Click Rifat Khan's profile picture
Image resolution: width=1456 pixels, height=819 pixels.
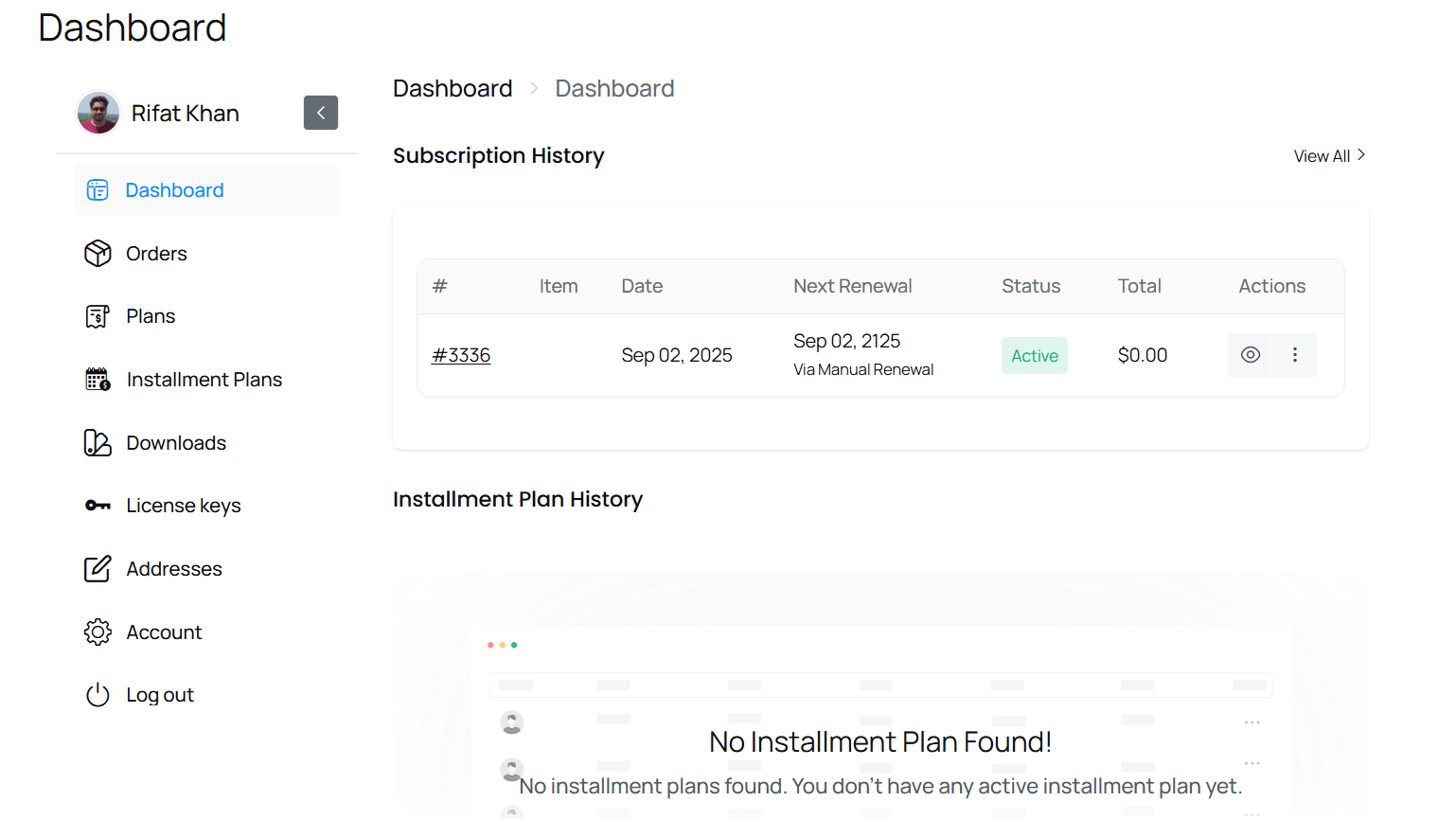(98, 113)
